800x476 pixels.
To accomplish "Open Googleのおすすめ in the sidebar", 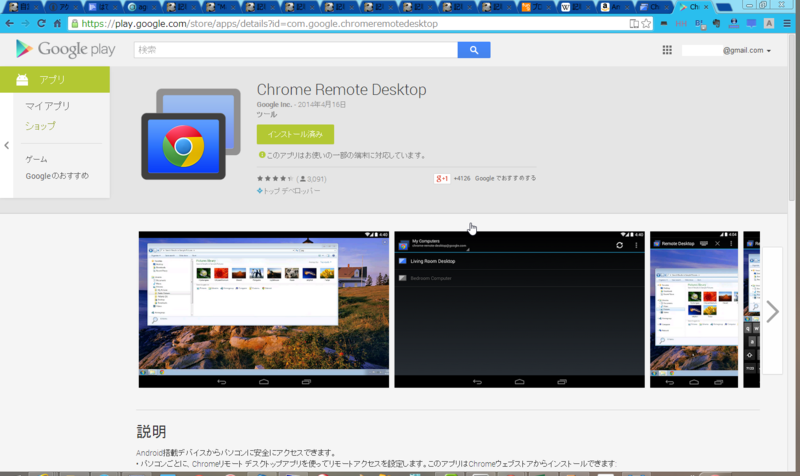I will click(x=57, y=176).
